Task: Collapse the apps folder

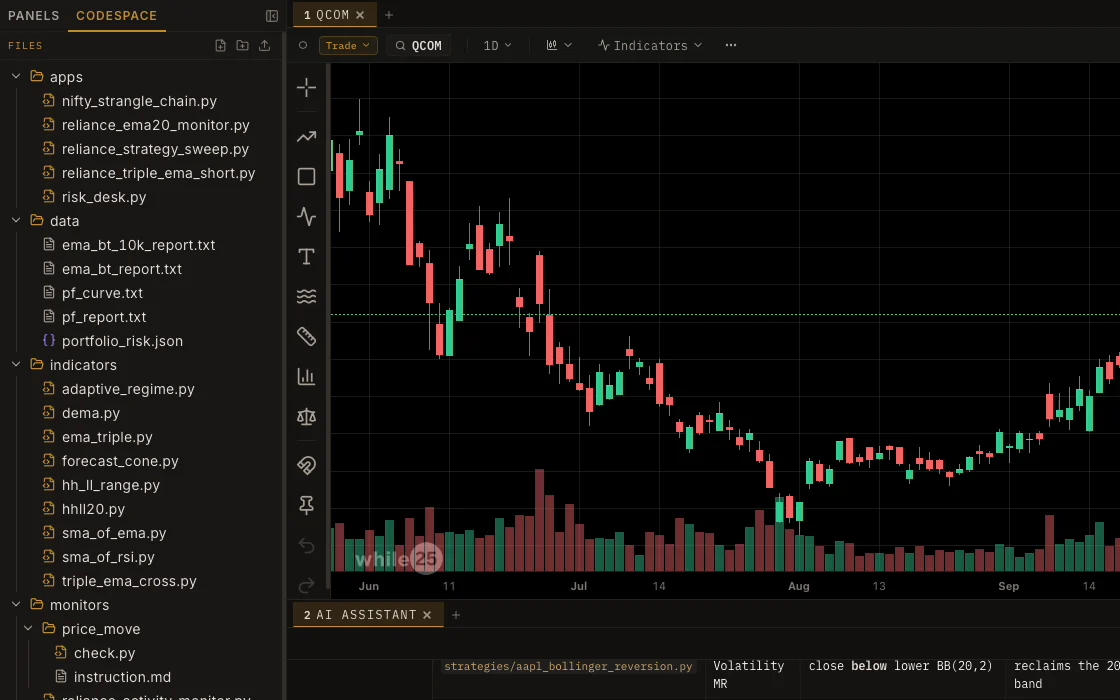Action: click(16, 76)
